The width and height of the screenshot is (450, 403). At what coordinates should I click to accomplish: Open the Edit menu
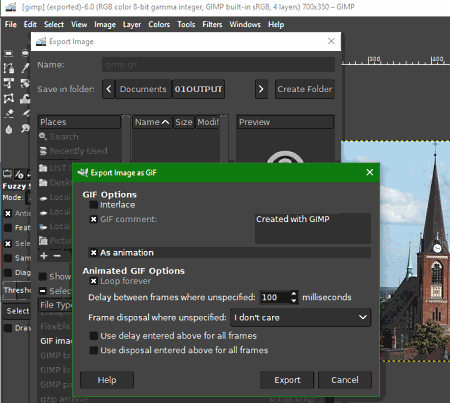pos(30,24)
